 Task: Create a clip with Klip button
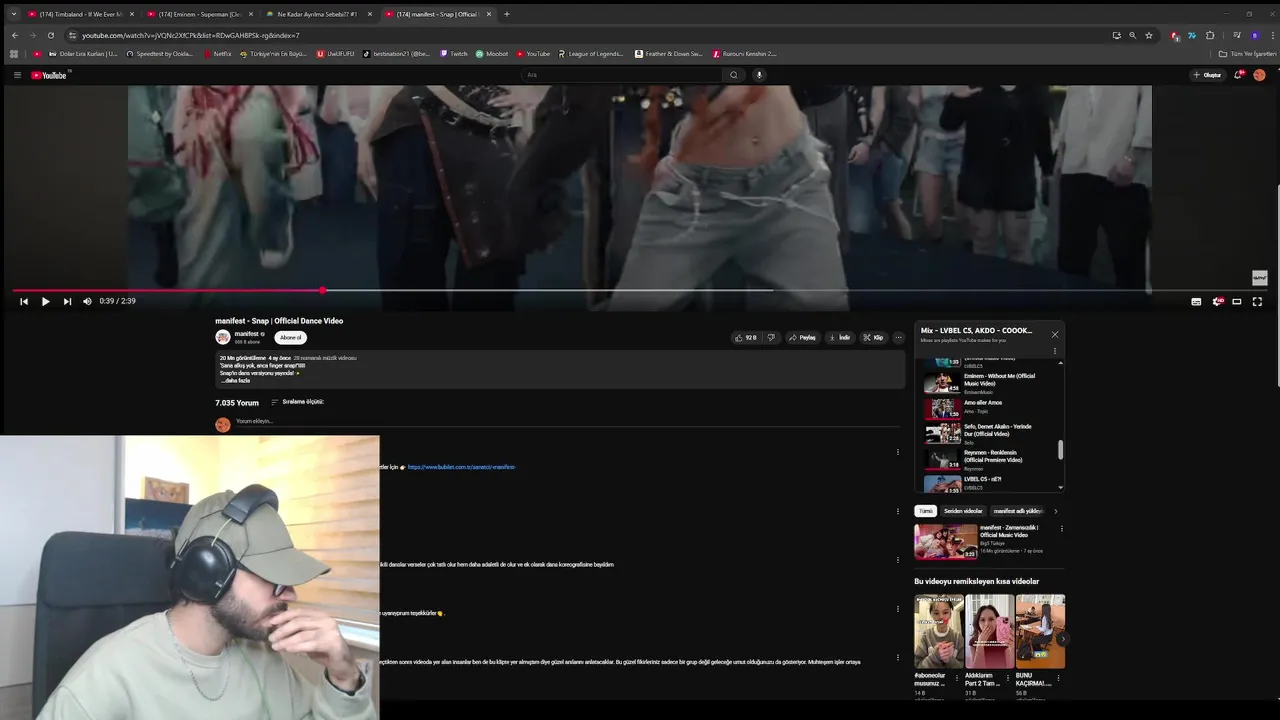[x=873, y=338]
